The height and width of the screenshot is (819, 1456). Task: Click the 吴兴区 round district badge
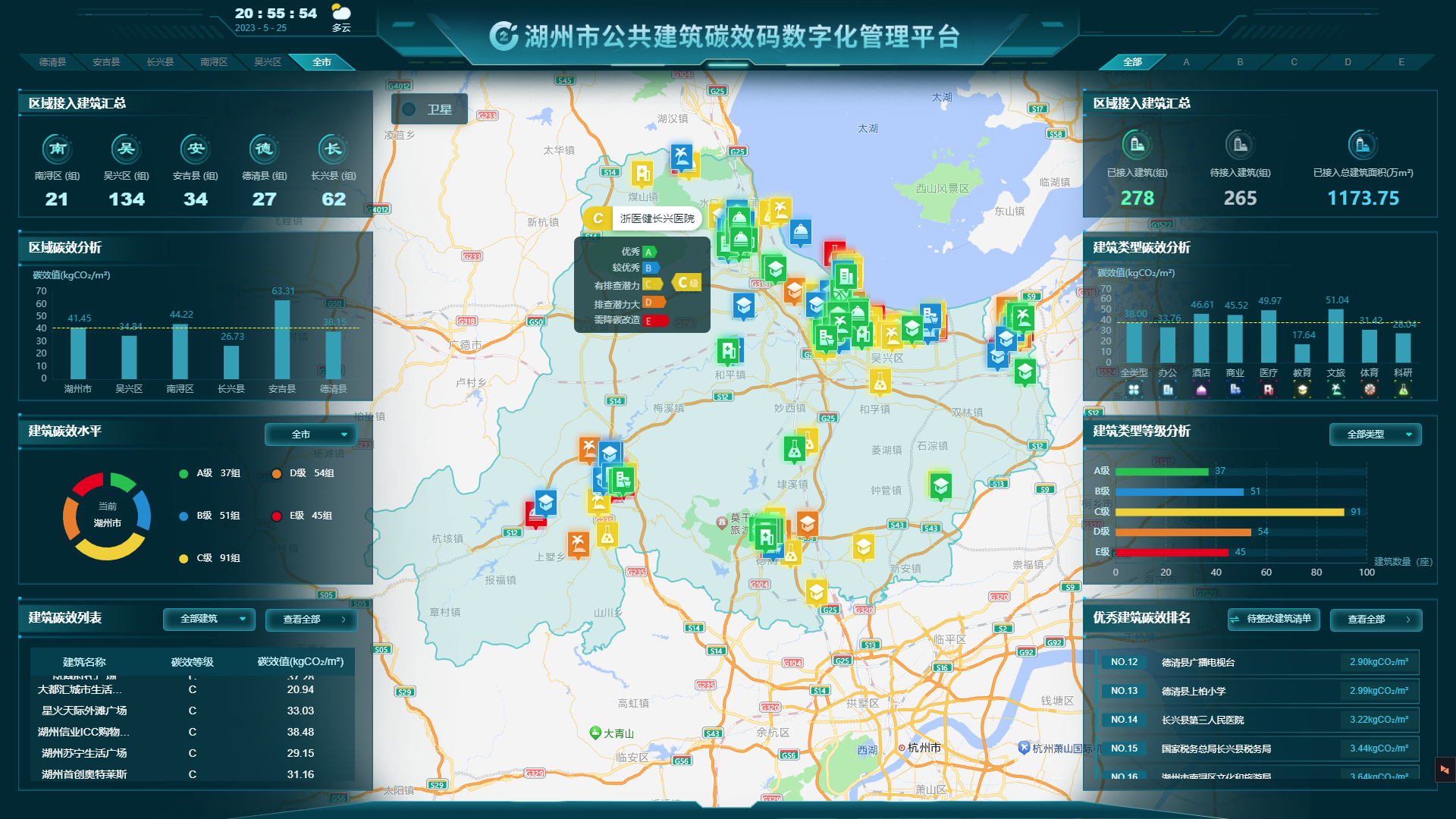[127, 149]
